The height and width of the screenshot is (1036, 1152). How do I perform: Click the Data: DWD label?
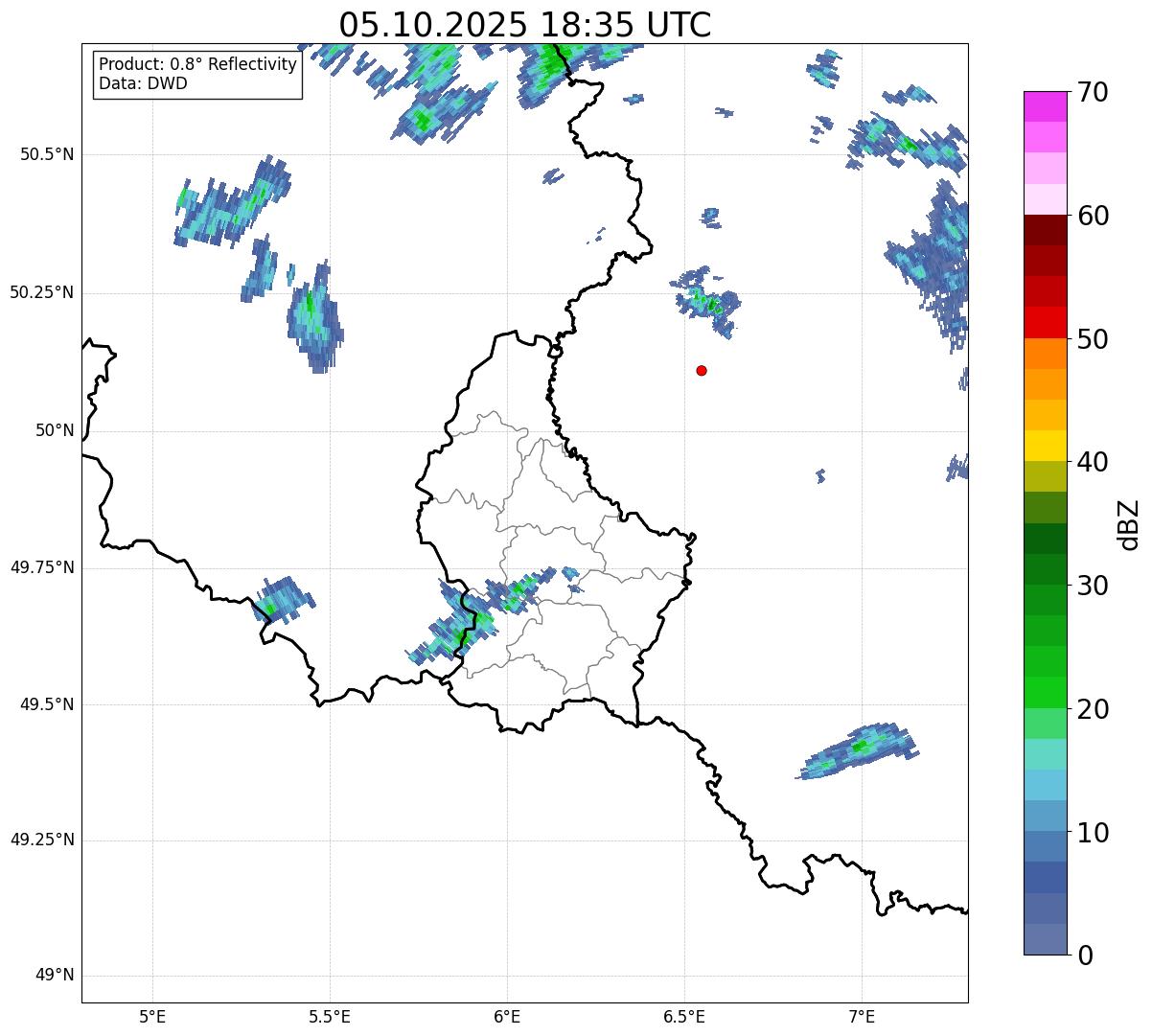pos(143,83)
